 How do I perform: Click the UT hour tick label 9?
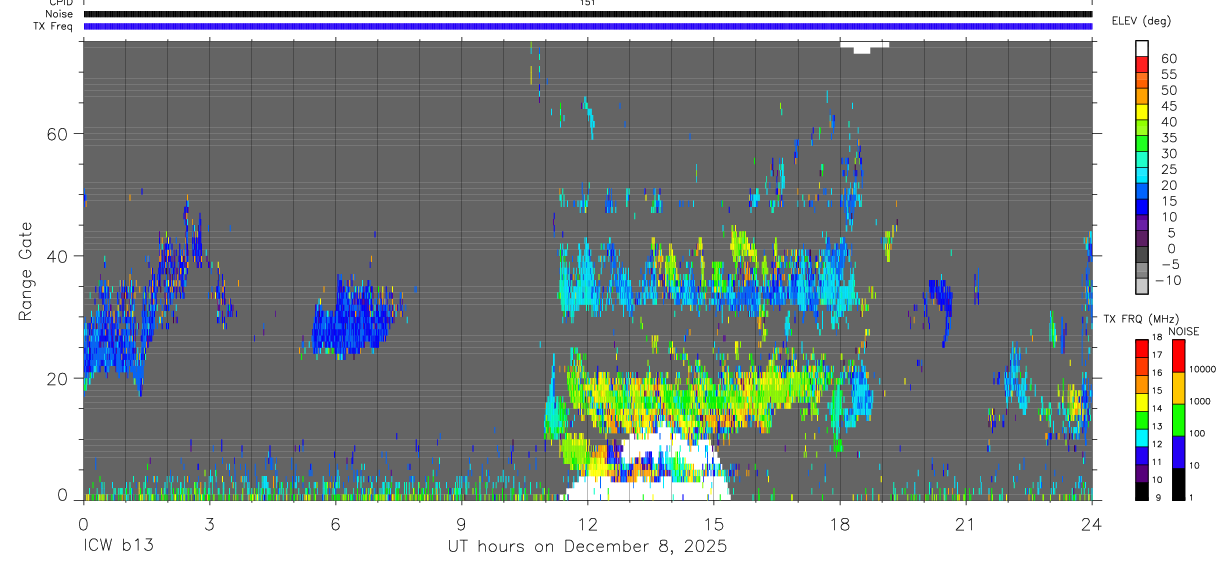click(x=462, y=522)
